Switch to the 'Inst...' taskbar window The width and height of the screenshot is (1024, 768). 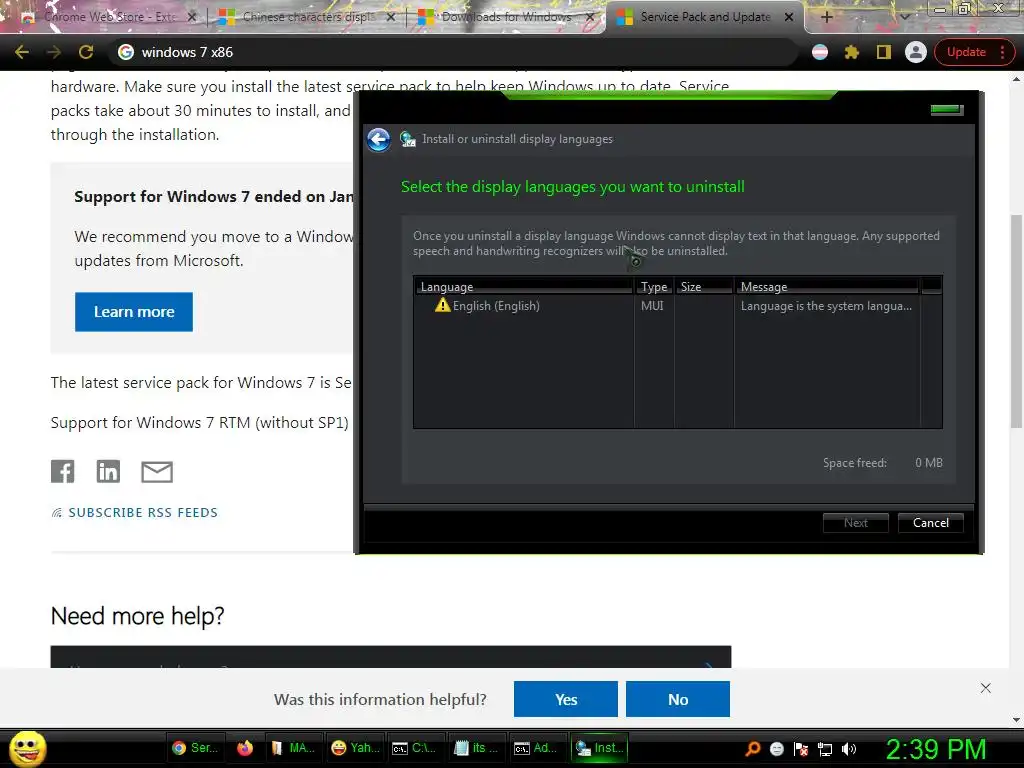[x=600, y=748]
